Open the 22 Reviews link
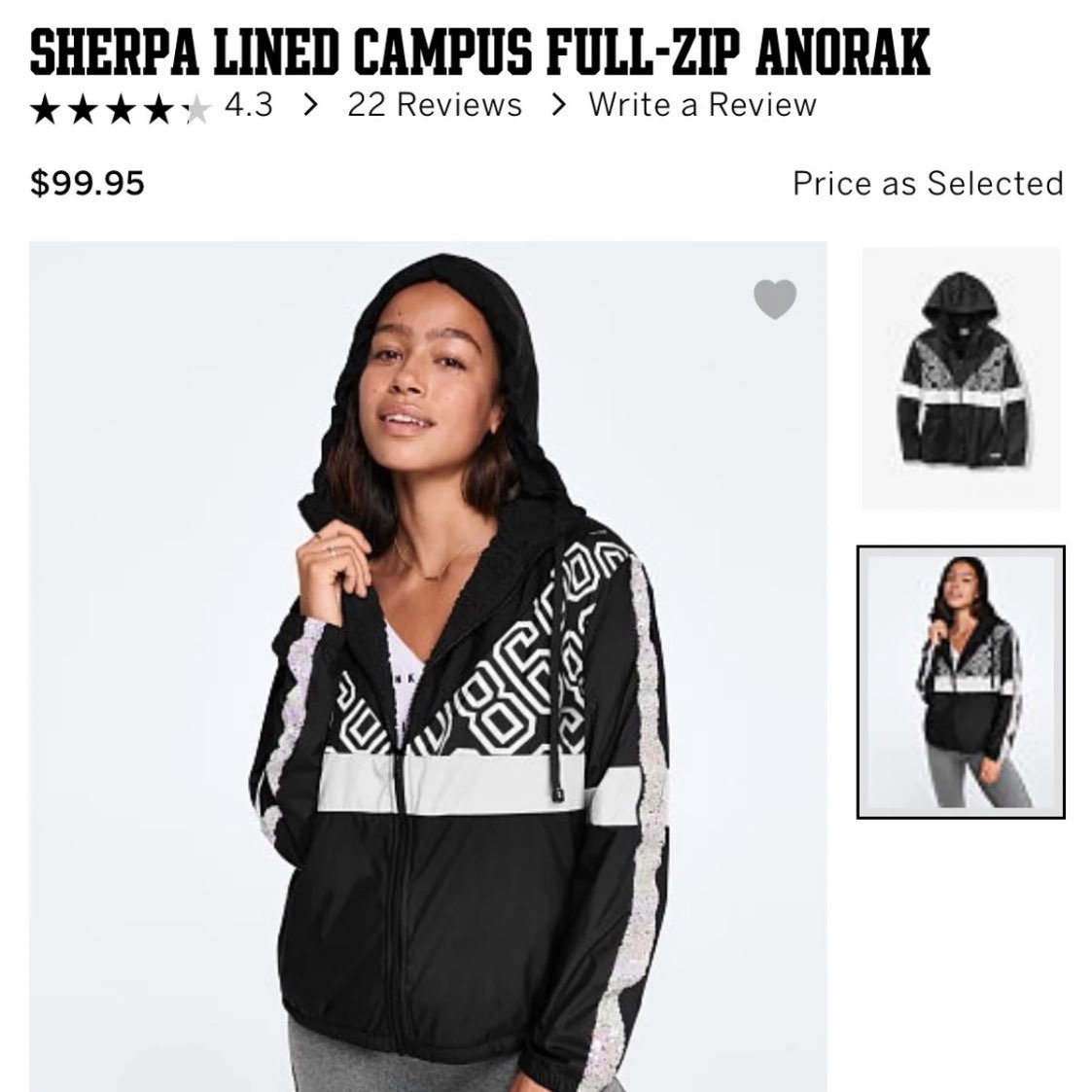Viewport: 1092px width, 1092px height. click(x=435, y=105)
